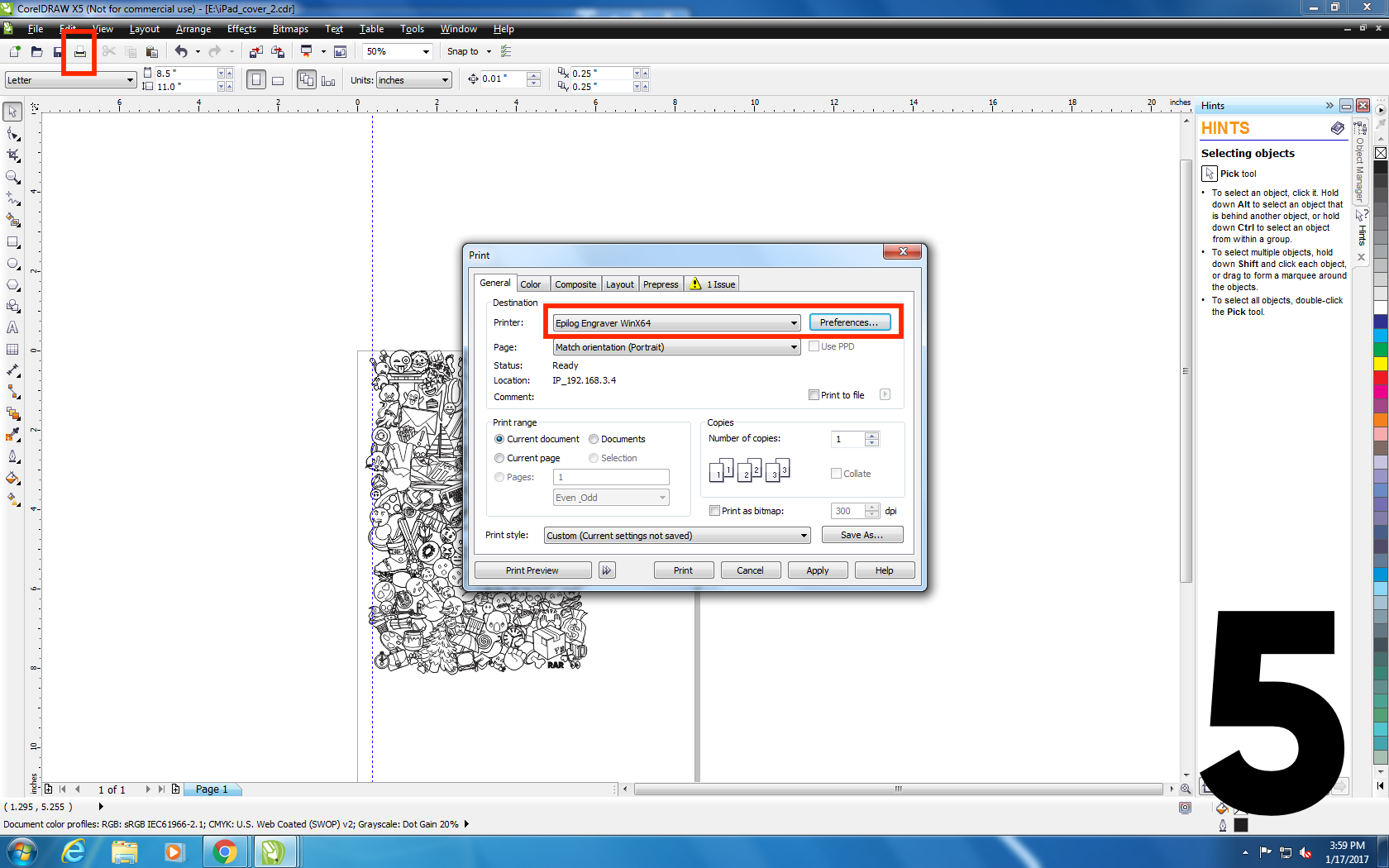Launch Google Chrome from the taskbar
Viewport: 1389px width, 868px height.
click(226, 851)
